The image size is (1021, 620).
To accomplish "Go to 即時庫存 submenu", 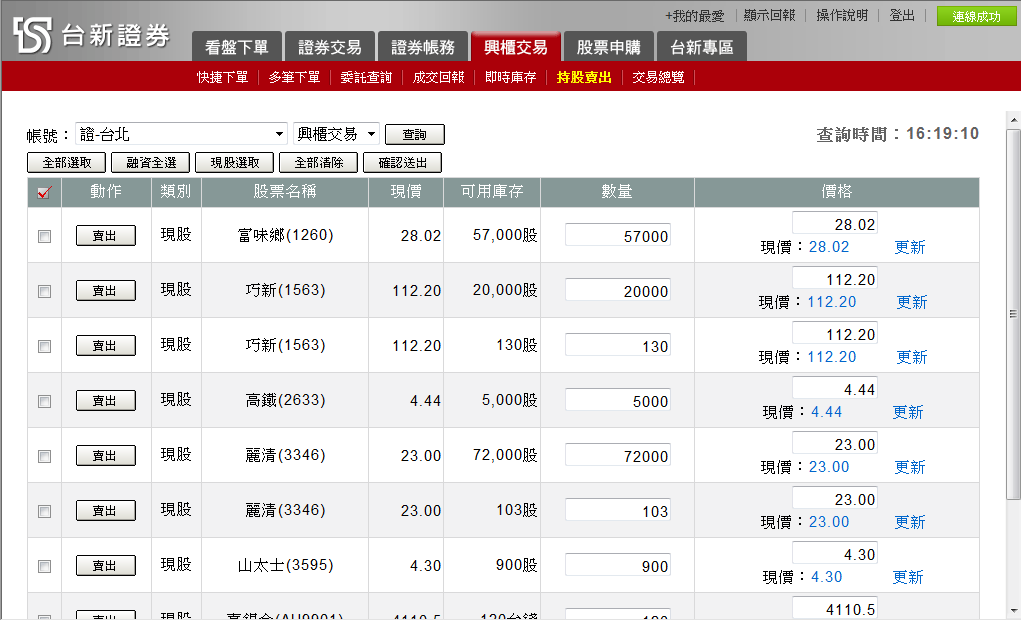I will click(510, 77).
